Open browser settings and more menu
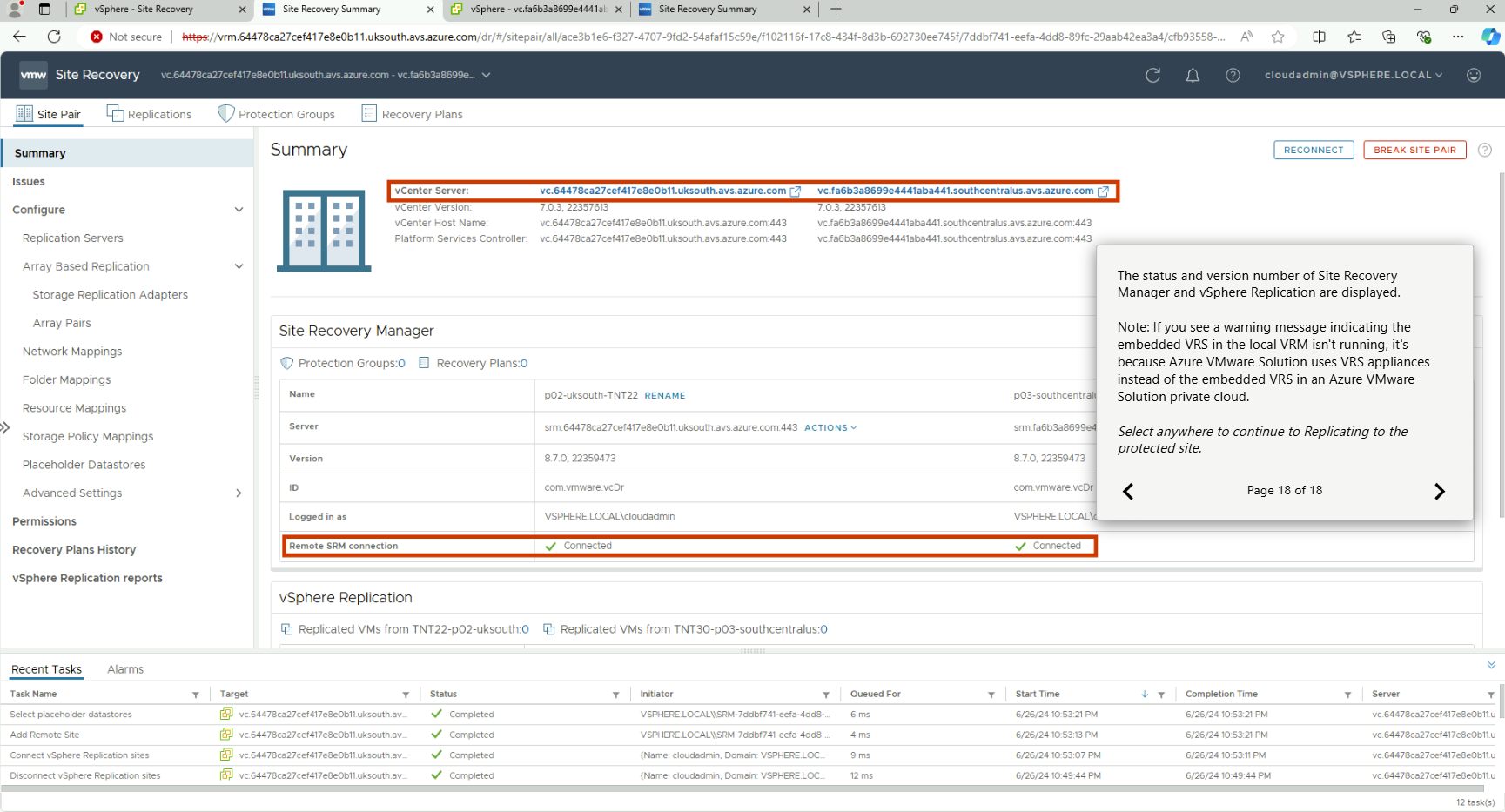 (1458, 37)
